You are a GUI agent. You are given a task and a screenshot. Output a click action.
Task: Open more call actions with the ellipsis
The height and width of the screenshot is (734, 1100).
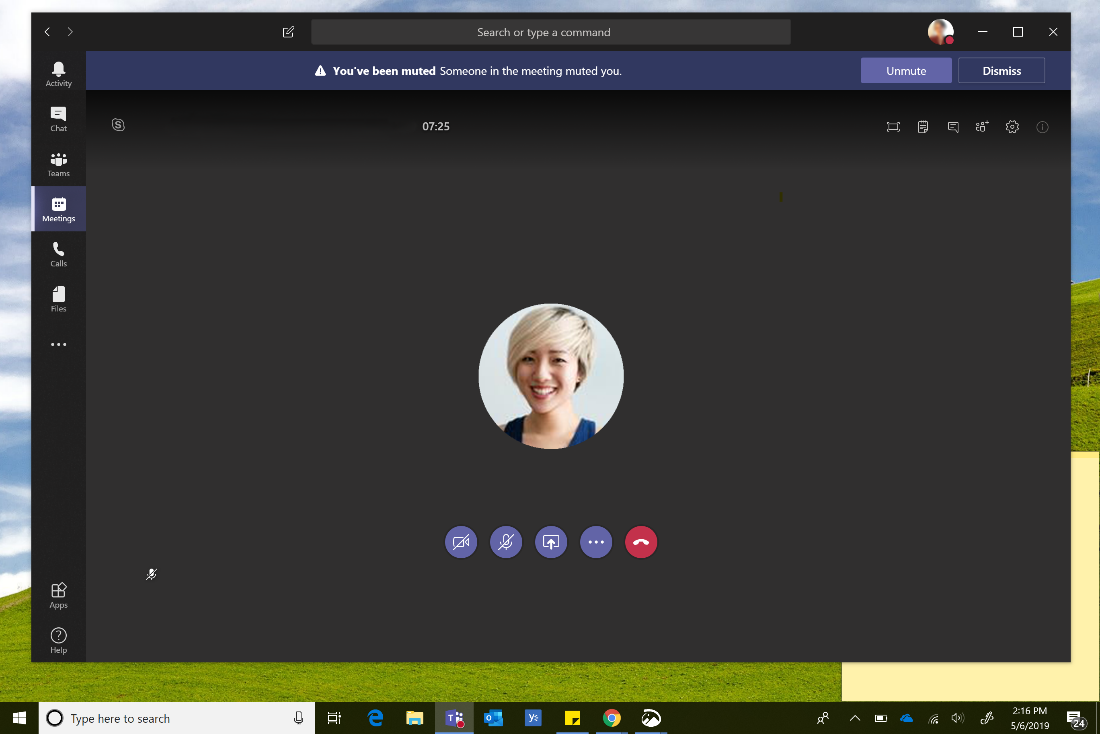[596, 541]
